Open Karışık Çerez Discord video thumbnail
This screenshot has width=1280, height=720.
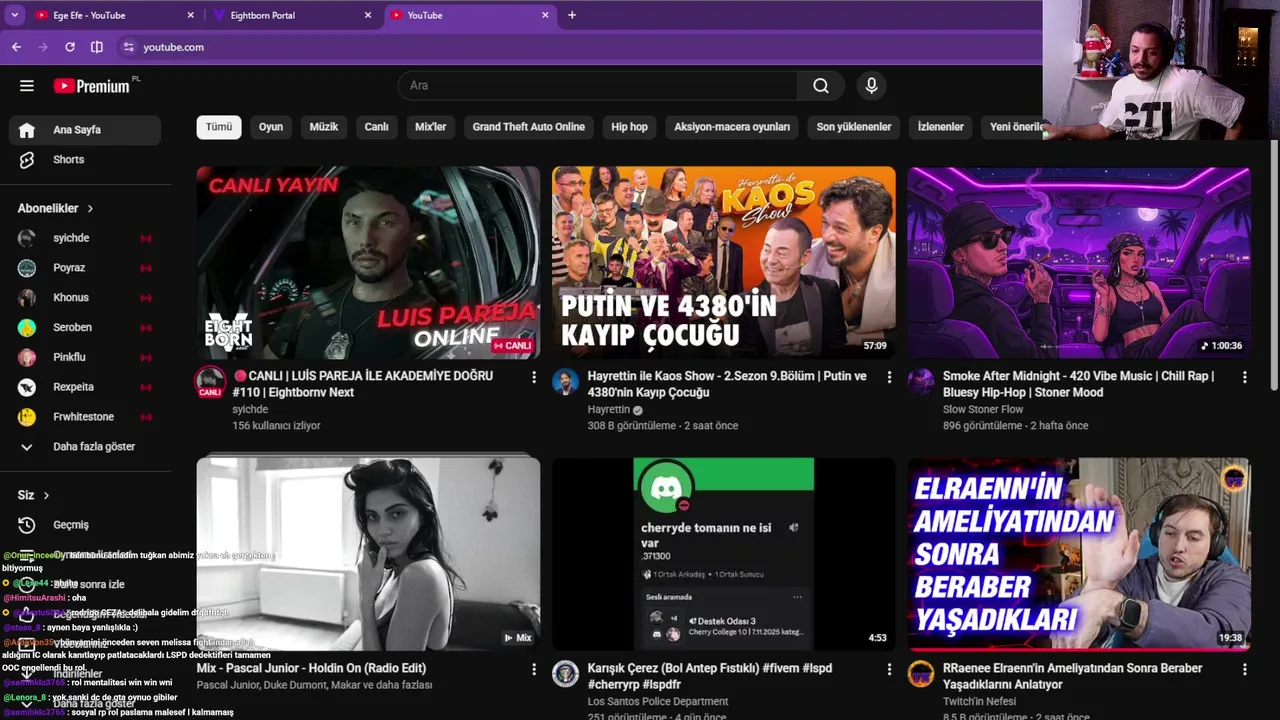tap(724, 554)
